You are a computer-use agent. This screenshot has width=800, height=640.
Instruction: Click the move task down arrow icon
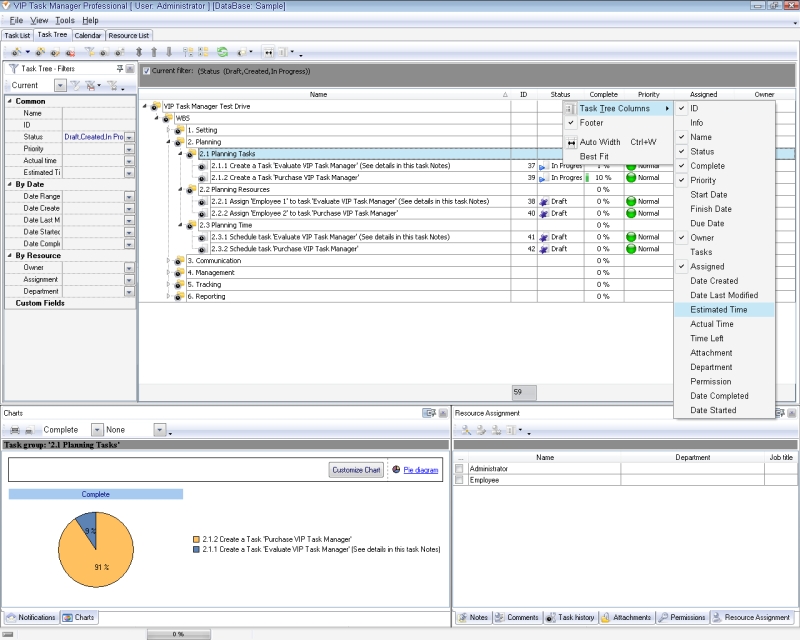point(169,52)
